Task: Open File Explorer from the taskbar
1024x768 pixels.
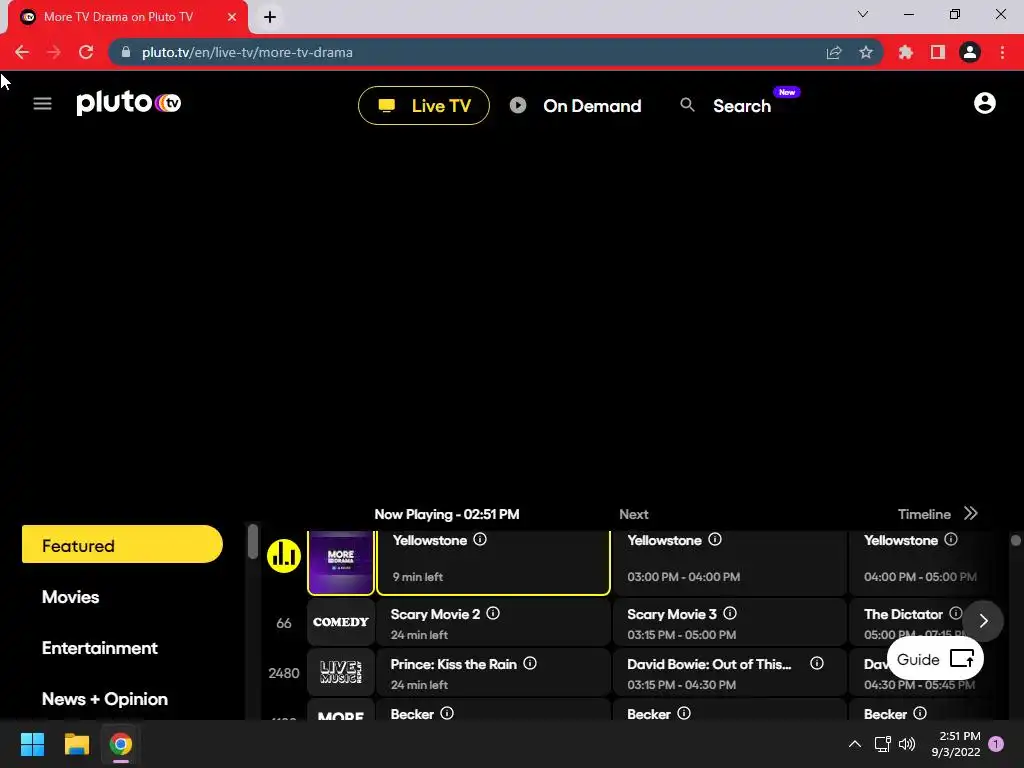Action: click(x=76, y=744)
